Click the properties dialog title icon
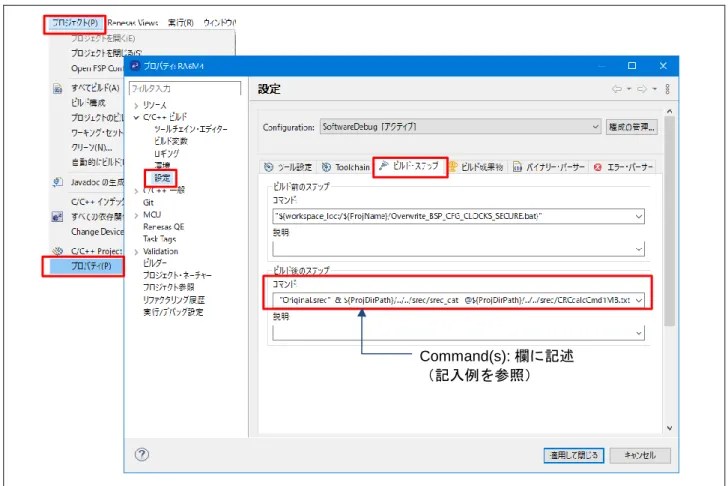Screen dimensions: 728x486 135,66
